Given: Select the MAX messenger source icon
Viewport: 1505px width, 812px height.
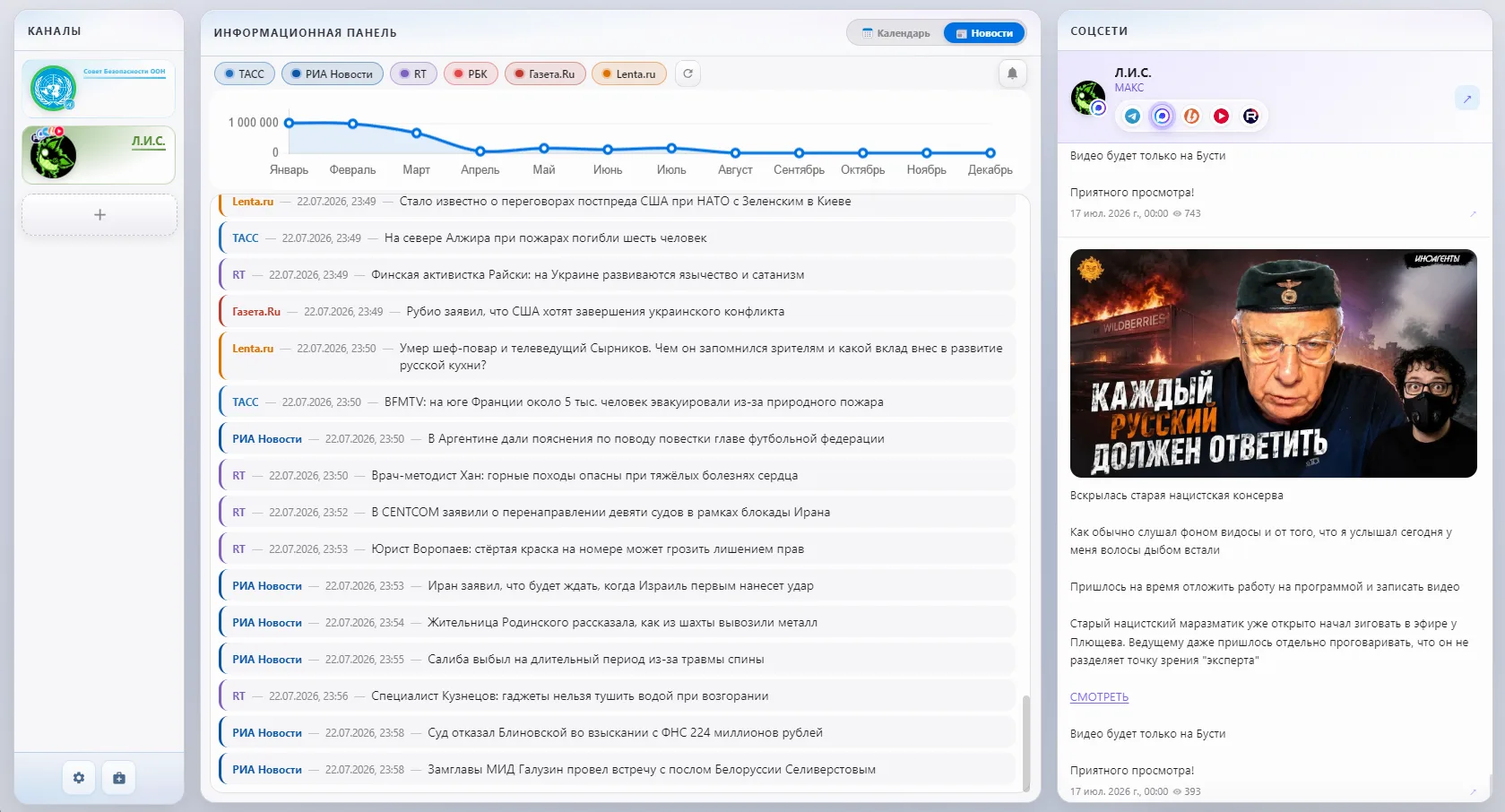Looking at the screenshot, I should 1163,116.
